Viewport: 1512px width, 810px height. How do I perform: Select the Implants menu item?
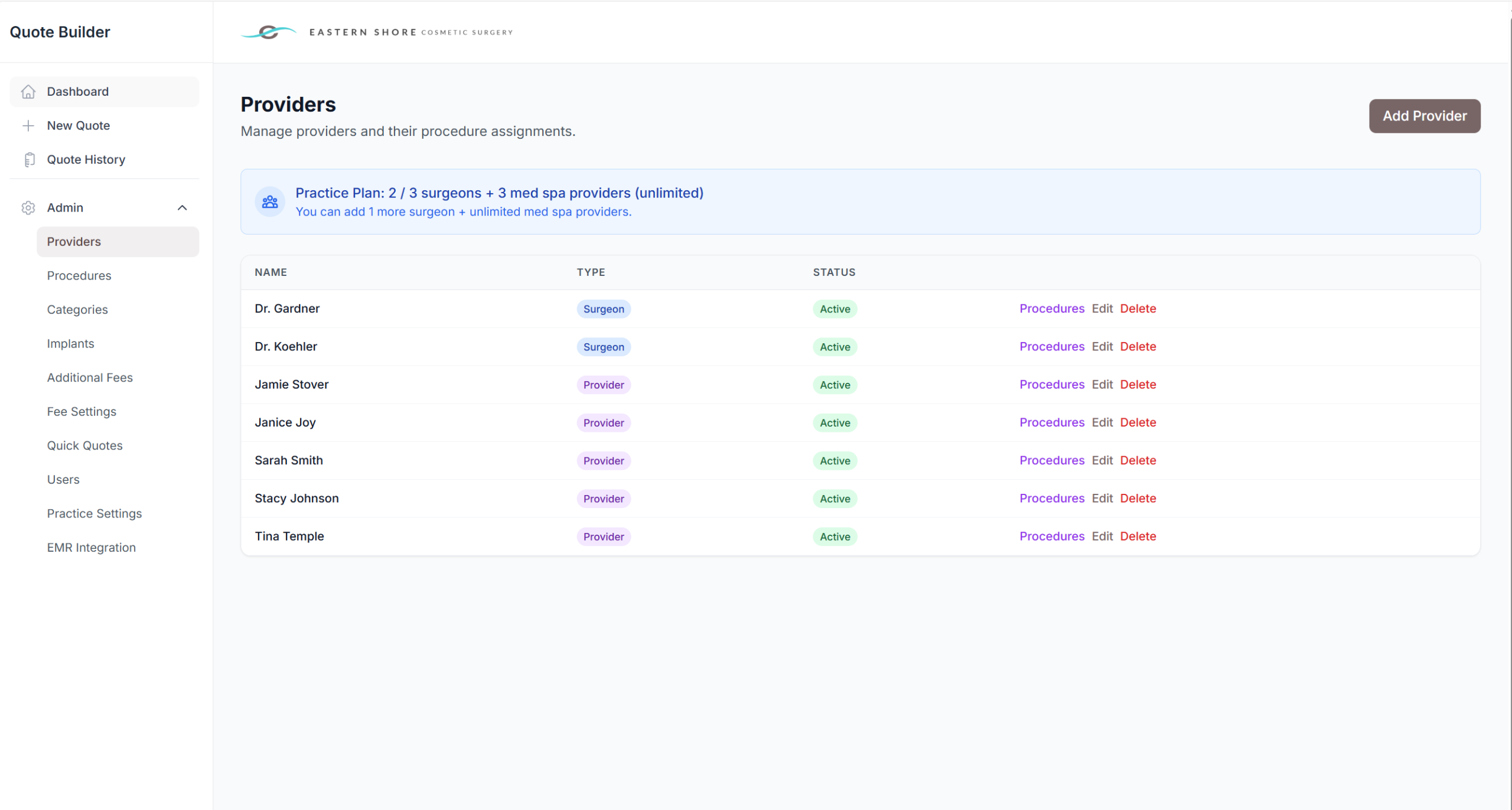pyautogui.click(x=70, y=343)
